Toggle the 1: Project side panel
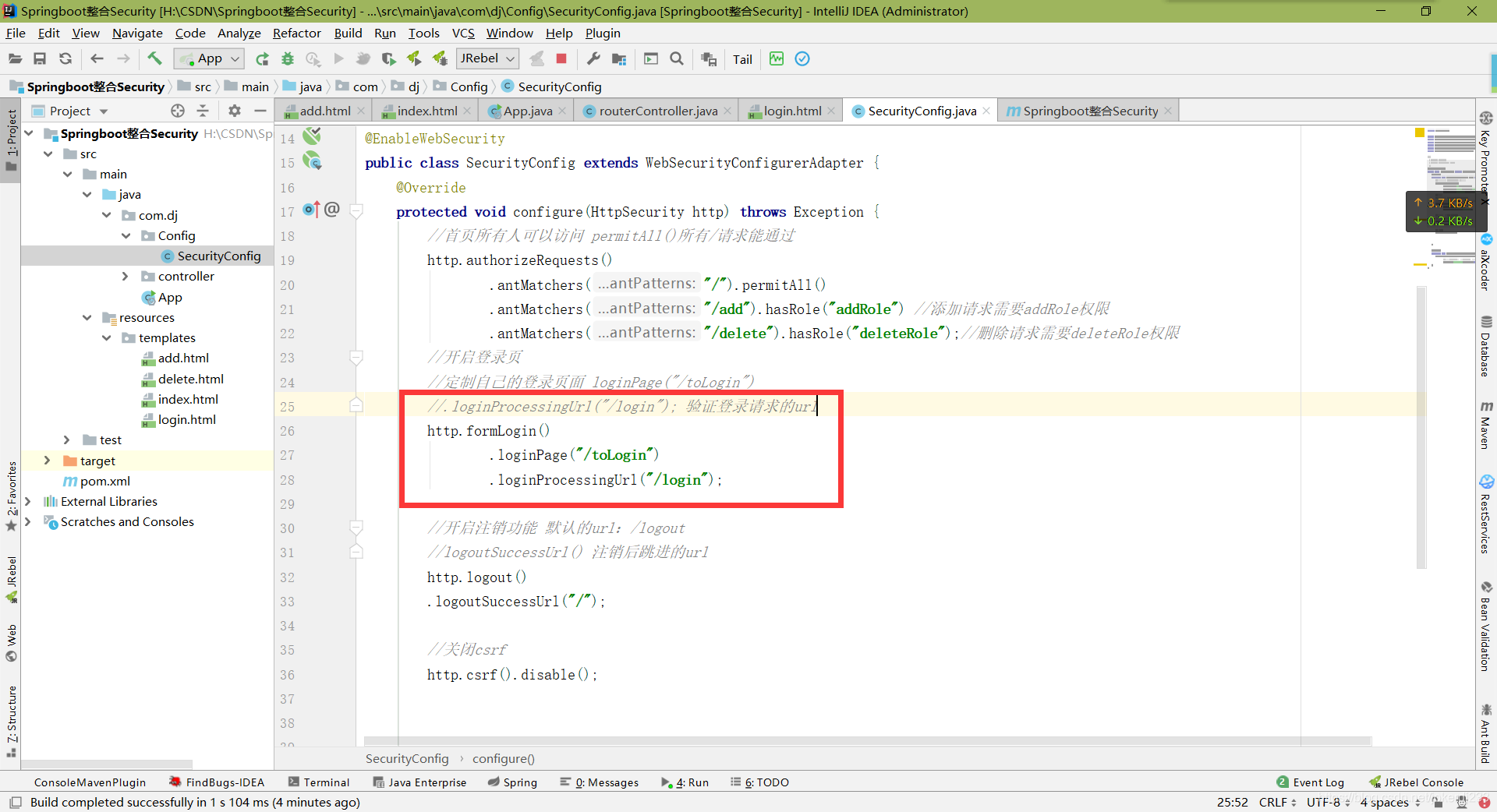 [x=11, y=140]
